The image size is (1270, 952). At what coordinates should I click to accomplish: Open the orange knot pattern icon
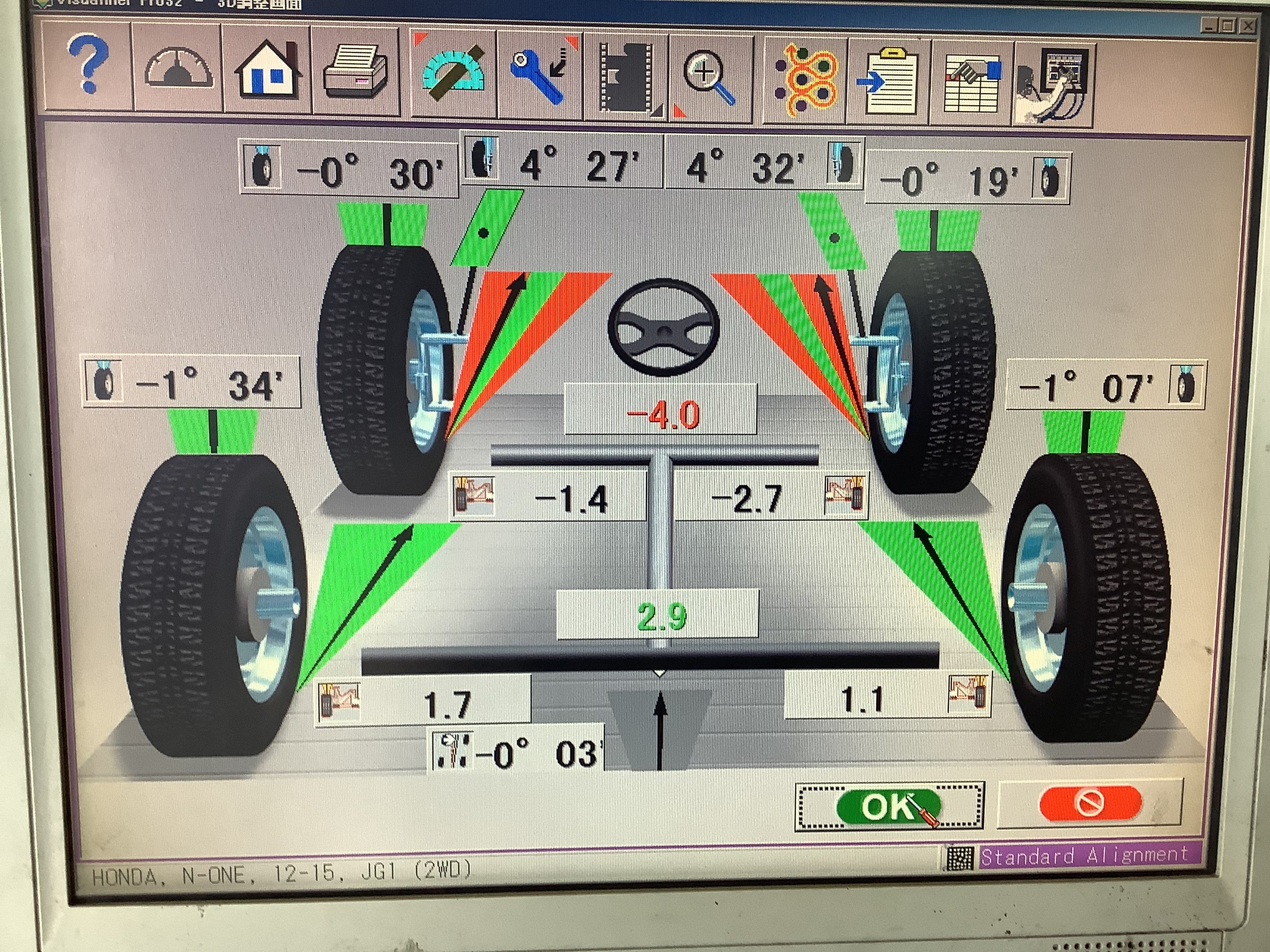[x=805, y=80]
